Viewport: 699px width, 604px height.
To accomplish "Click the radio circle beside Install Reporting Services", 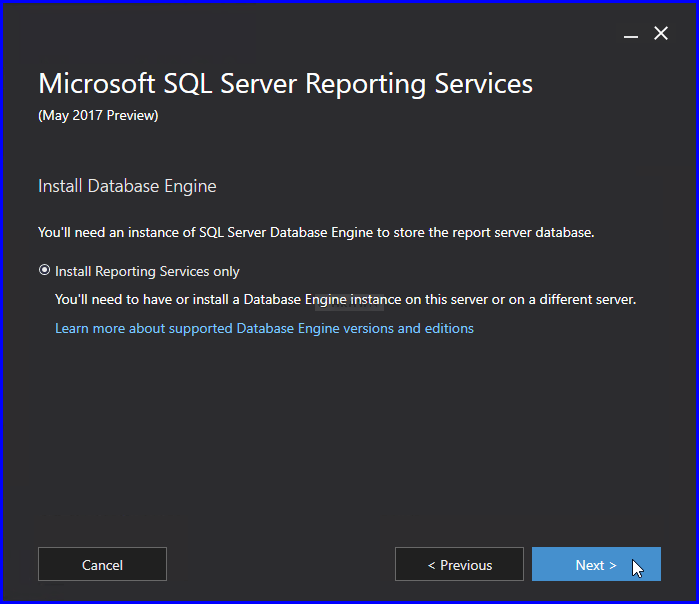I will pos(44,271).
